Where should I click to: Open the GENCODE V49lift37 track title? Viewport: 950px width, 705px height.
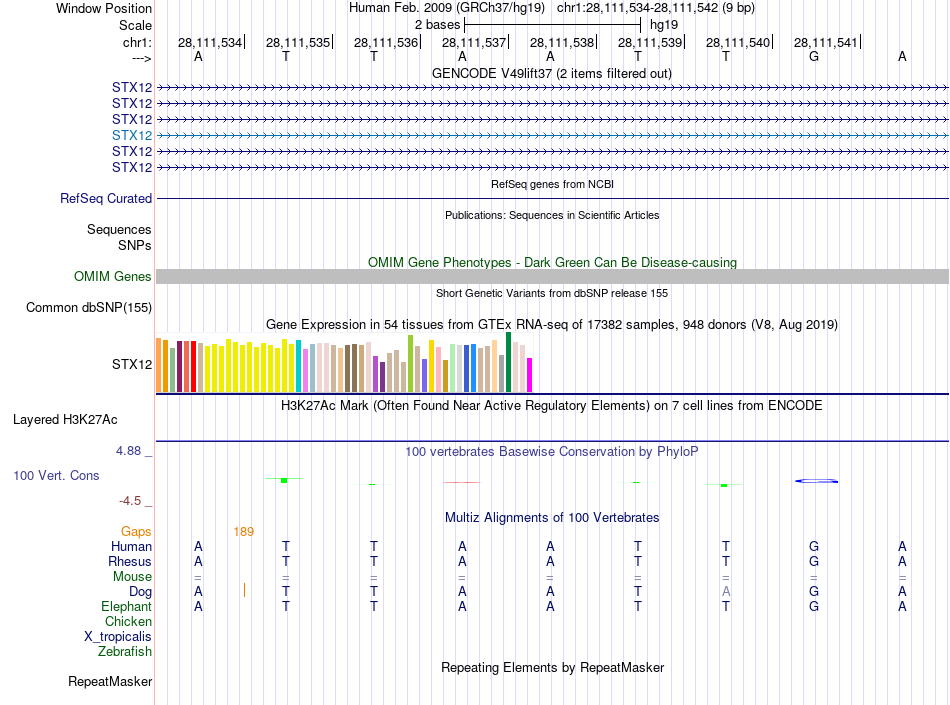point(551,74)
